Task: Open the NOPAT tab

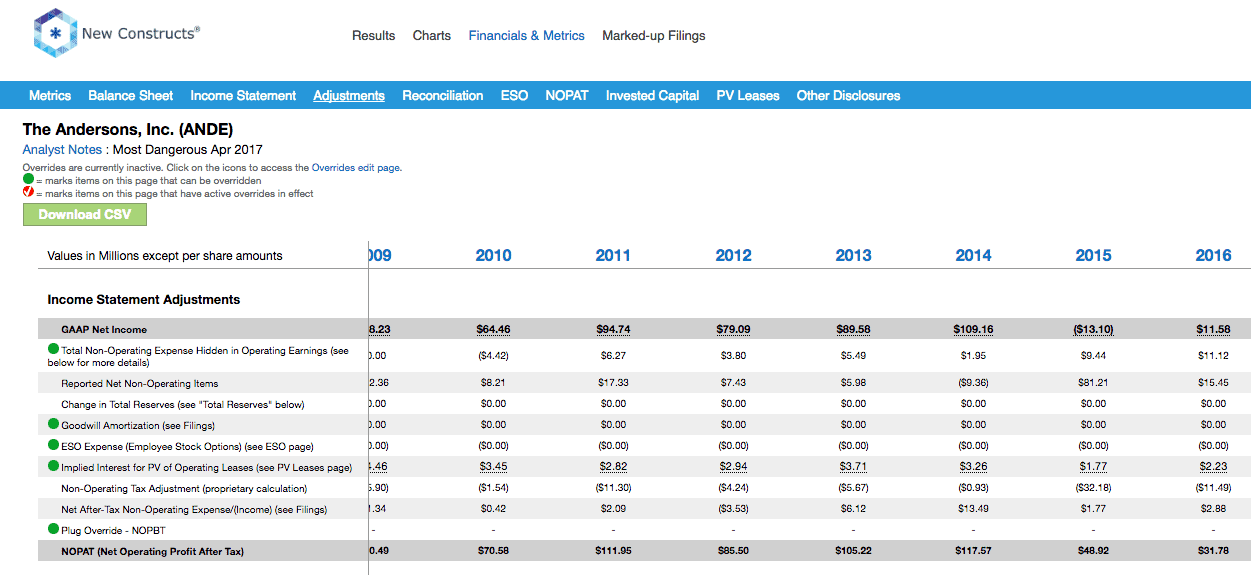Action: point(567,95)
